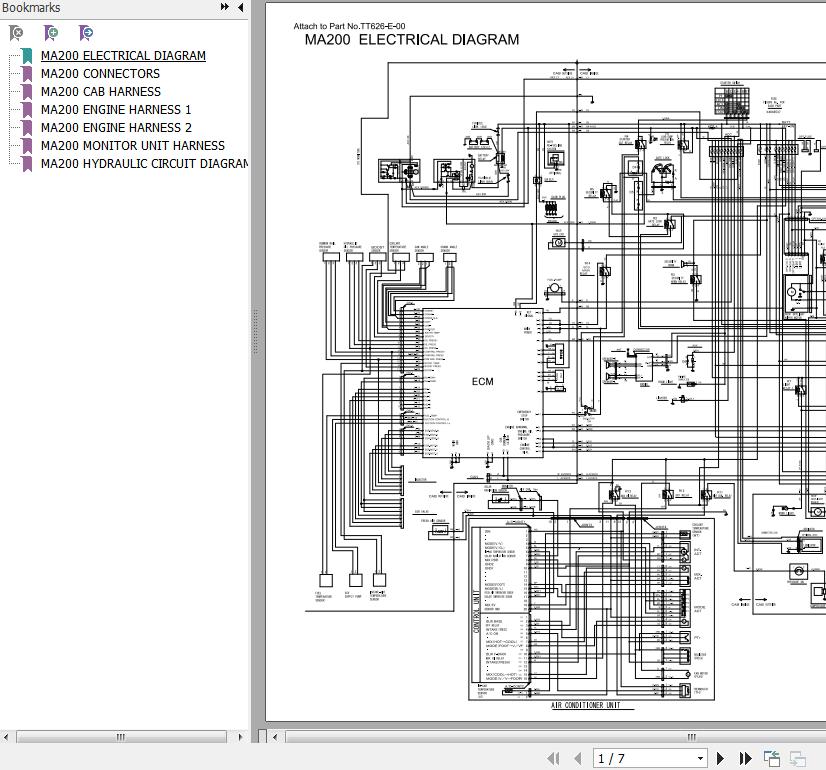The width and height of the screenshot is (826, 770).
Task: Click the bookmark icon beside MA200 CONNECTORS
Action: pyautogui.click(x=27, y=74)
